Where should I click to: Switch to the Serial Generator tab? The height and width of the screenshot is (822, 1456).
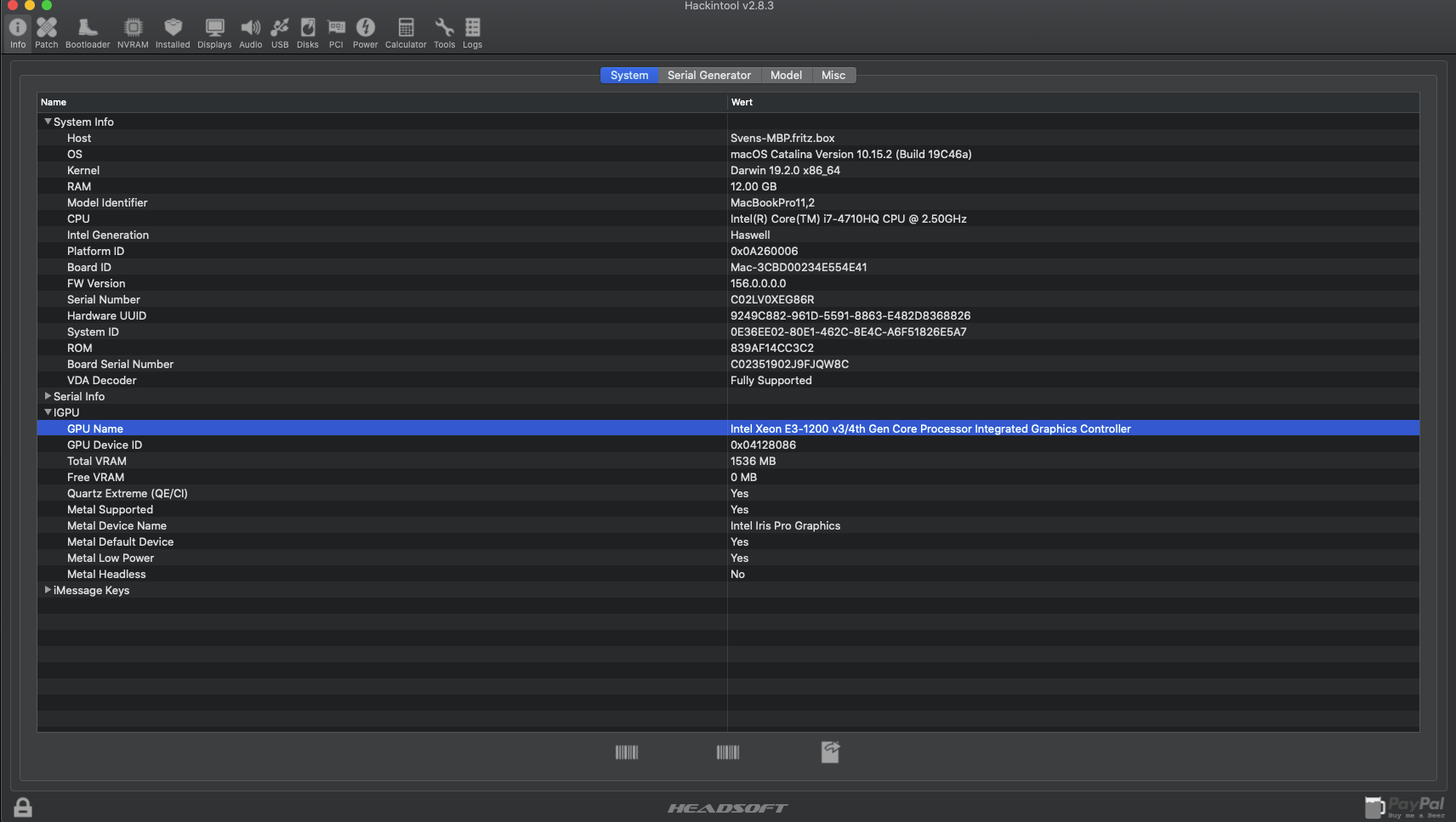pos(709,76)
